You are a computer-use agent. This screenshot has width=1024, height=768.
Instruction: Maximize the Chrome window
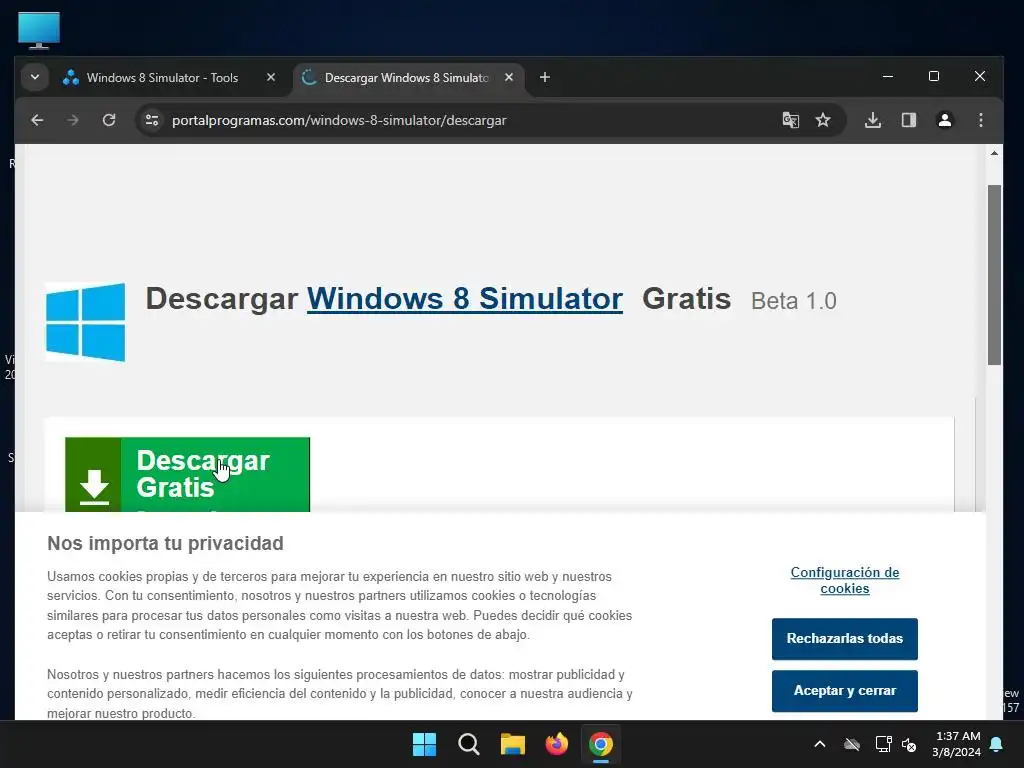(934, 76)
